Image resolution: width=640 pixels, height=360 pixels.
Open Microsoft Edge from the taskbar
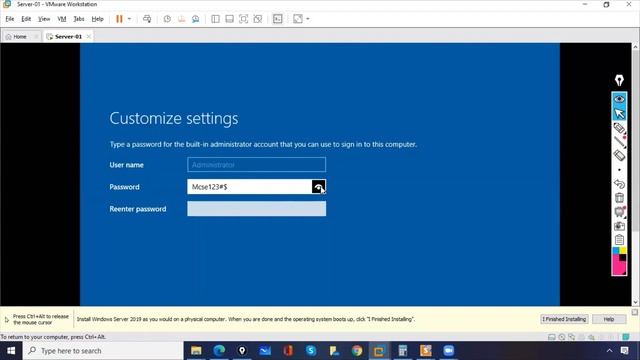tap(219, 351)
